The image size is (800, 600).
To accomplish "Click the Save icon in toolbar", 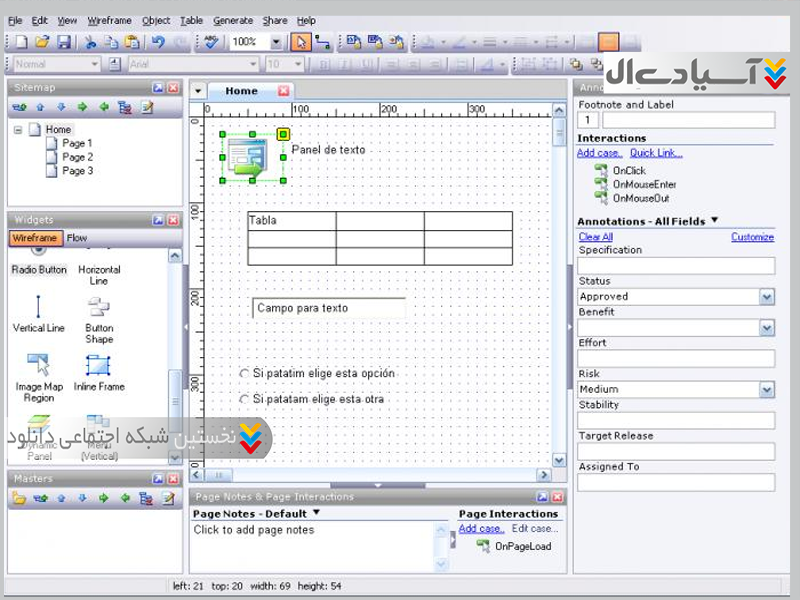I will point(64,42).
